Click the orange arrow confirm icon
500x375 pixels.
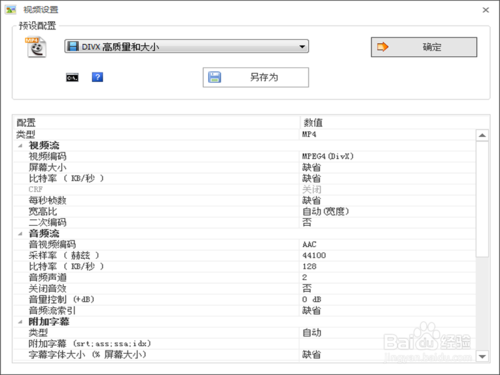pos(383,47)
